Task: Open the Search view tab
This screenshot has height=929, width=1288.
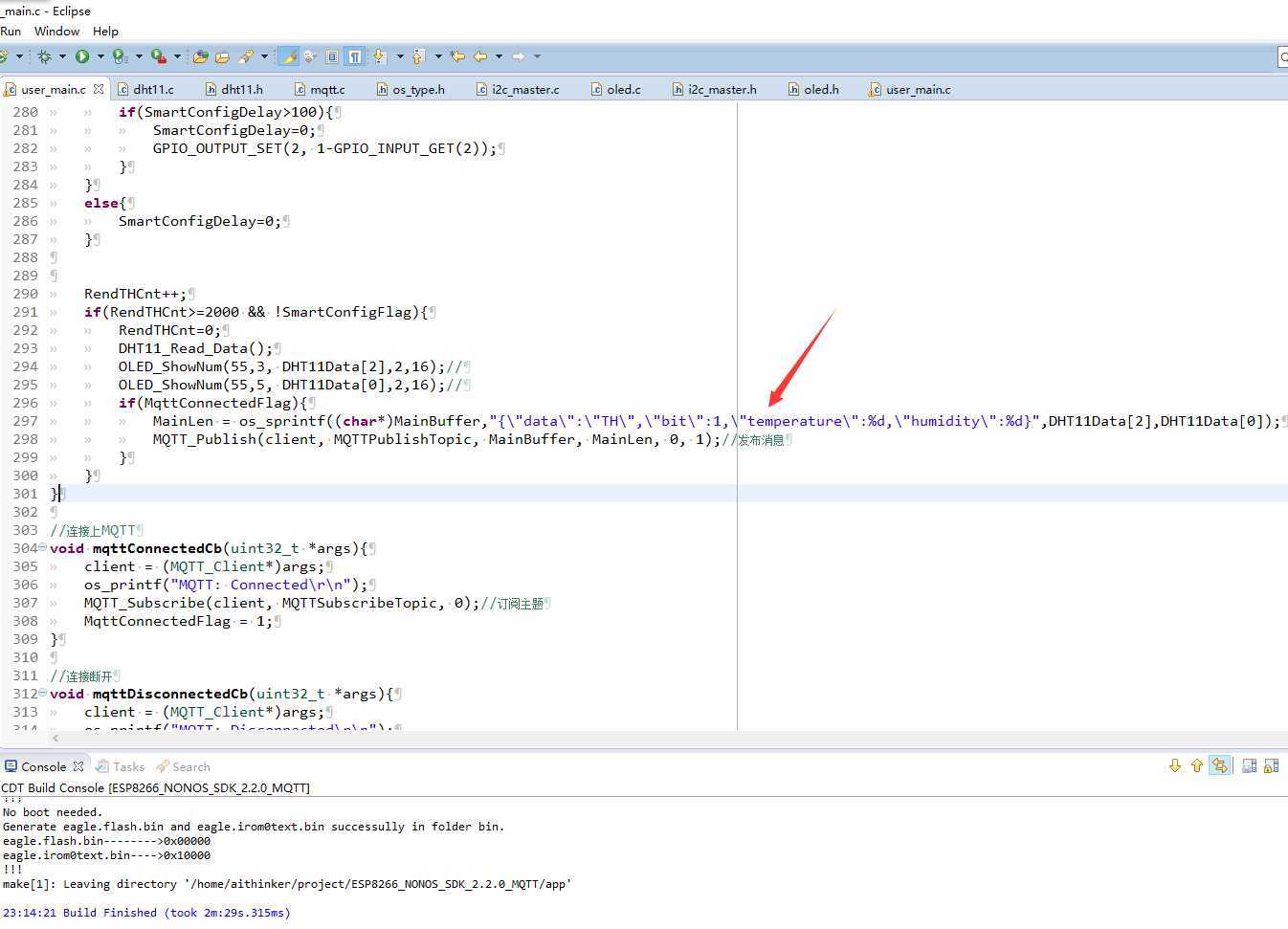Action: click(183, 766)
